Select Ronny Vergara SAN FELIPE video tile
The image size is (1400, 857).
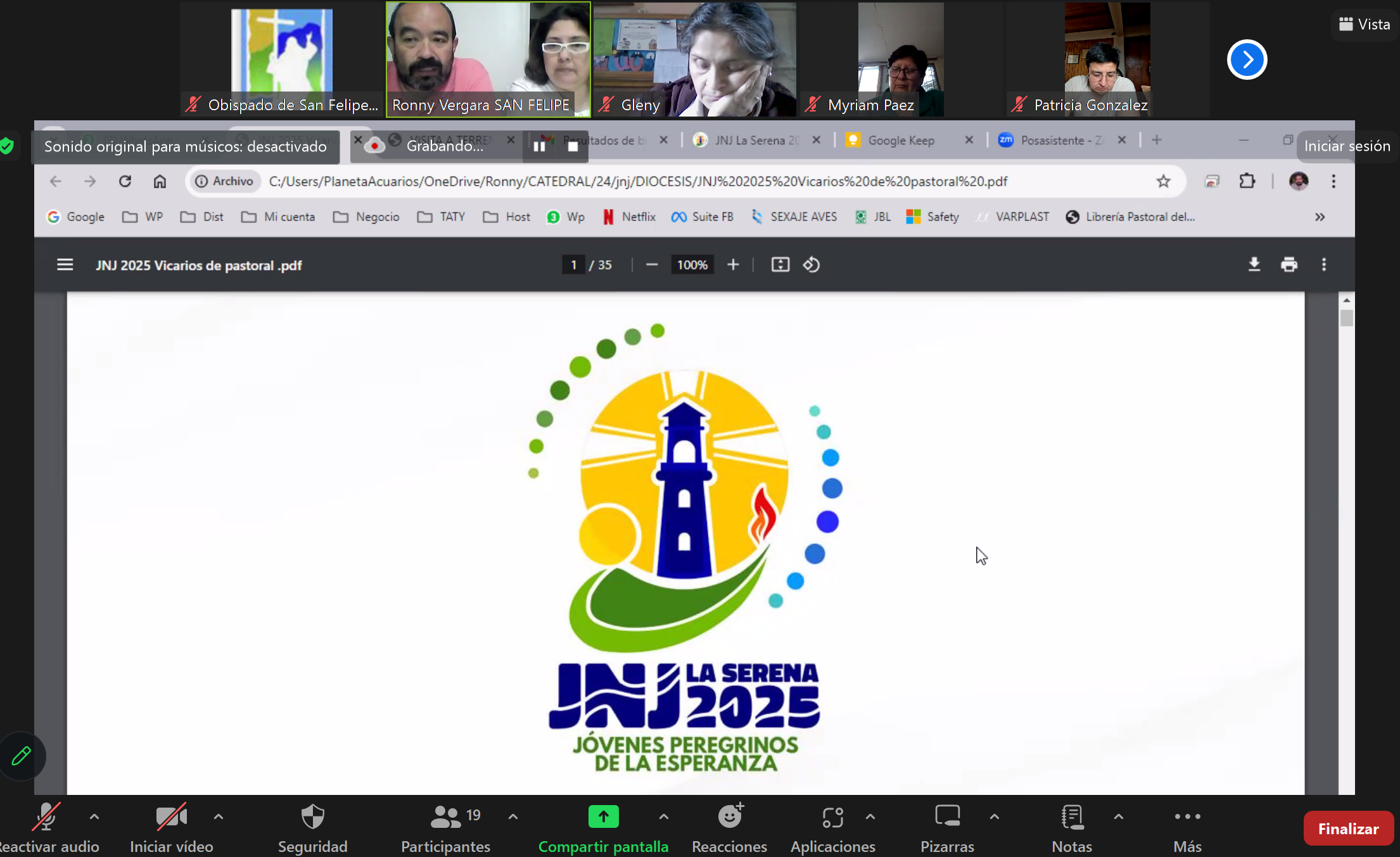[488, 59]
